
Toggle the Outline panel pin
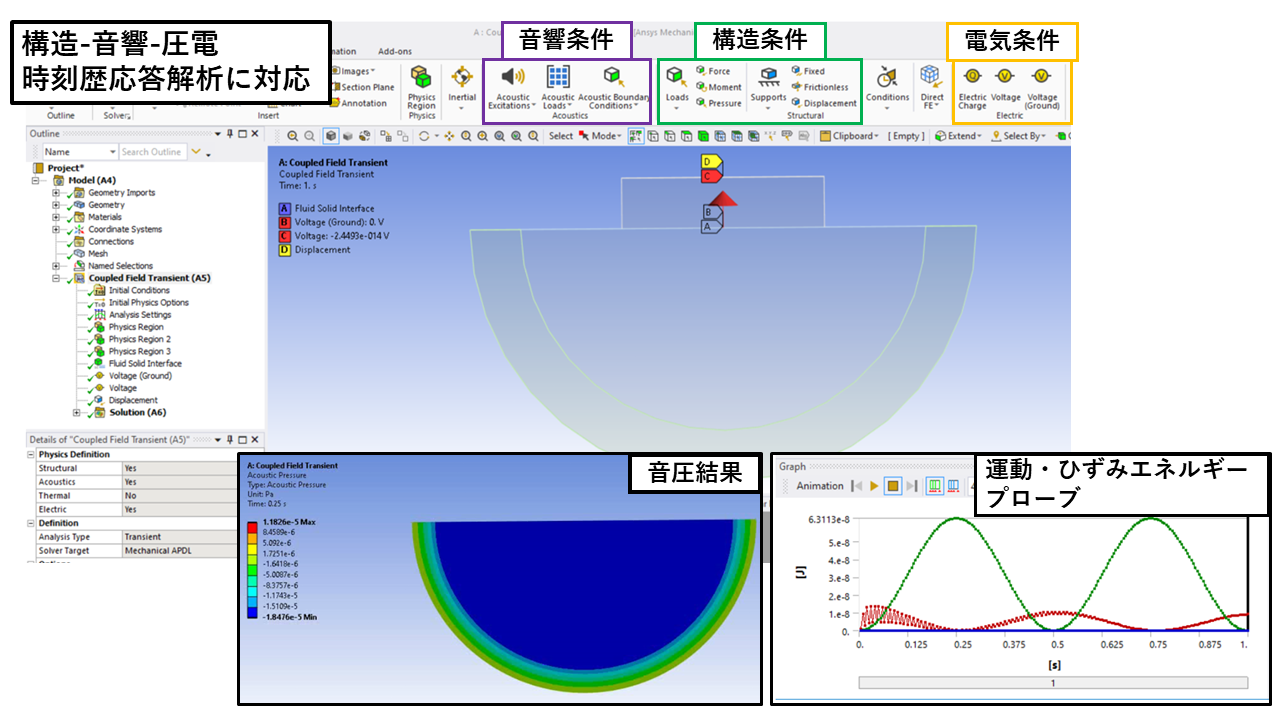tap(229, 134)
